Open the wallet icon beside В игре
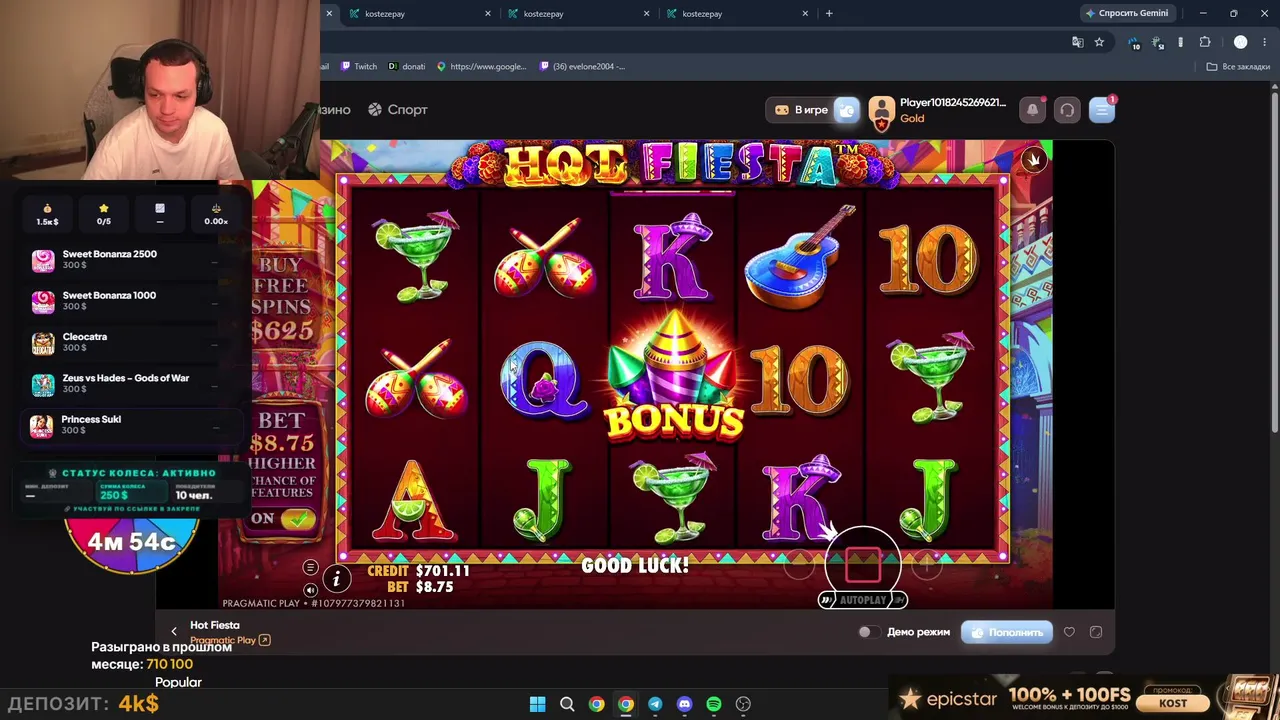Image resolution: width=1280 pixels, height=720 pixels. [846, 110]
